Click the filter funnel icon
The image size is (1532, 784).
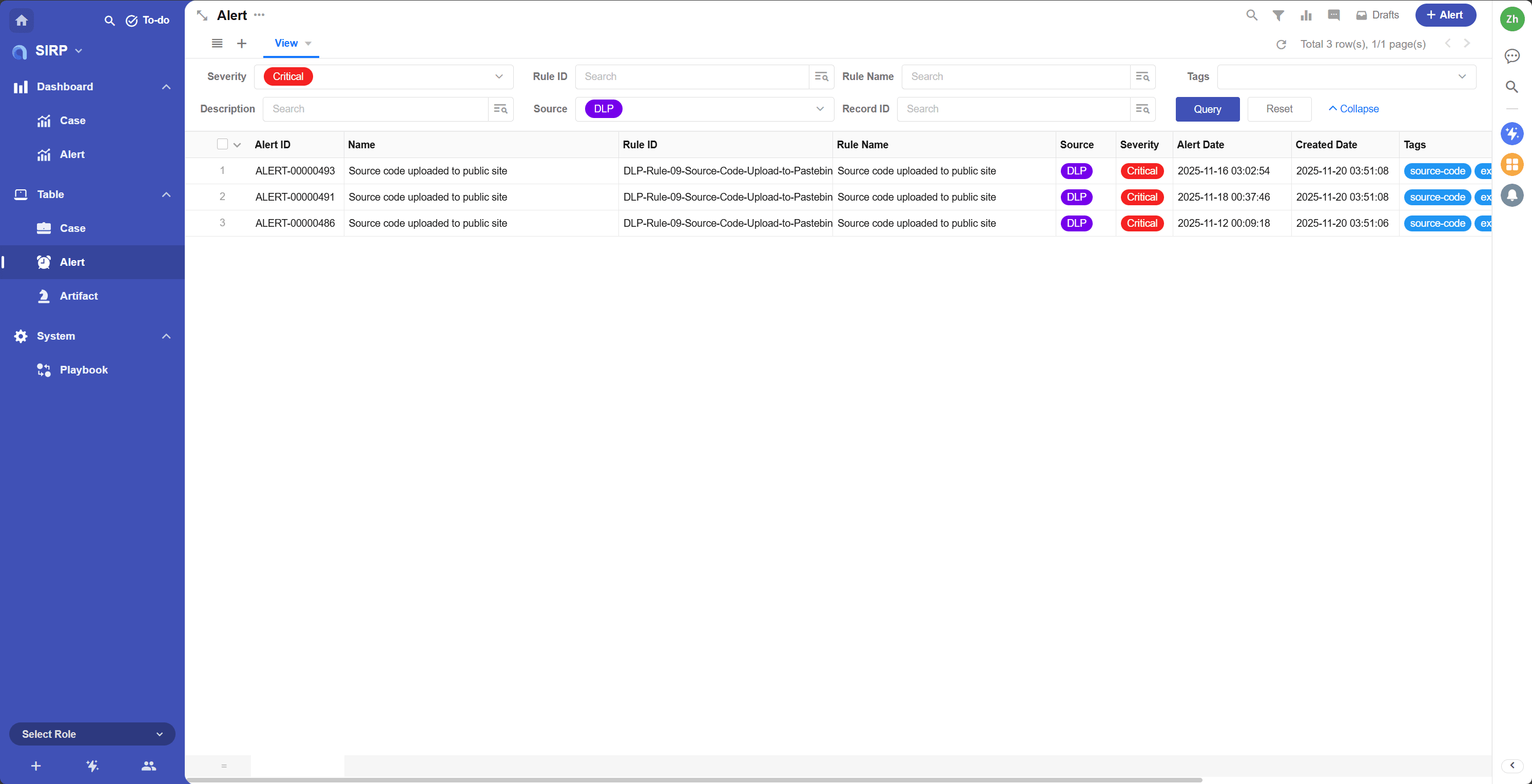point(1278,15)
